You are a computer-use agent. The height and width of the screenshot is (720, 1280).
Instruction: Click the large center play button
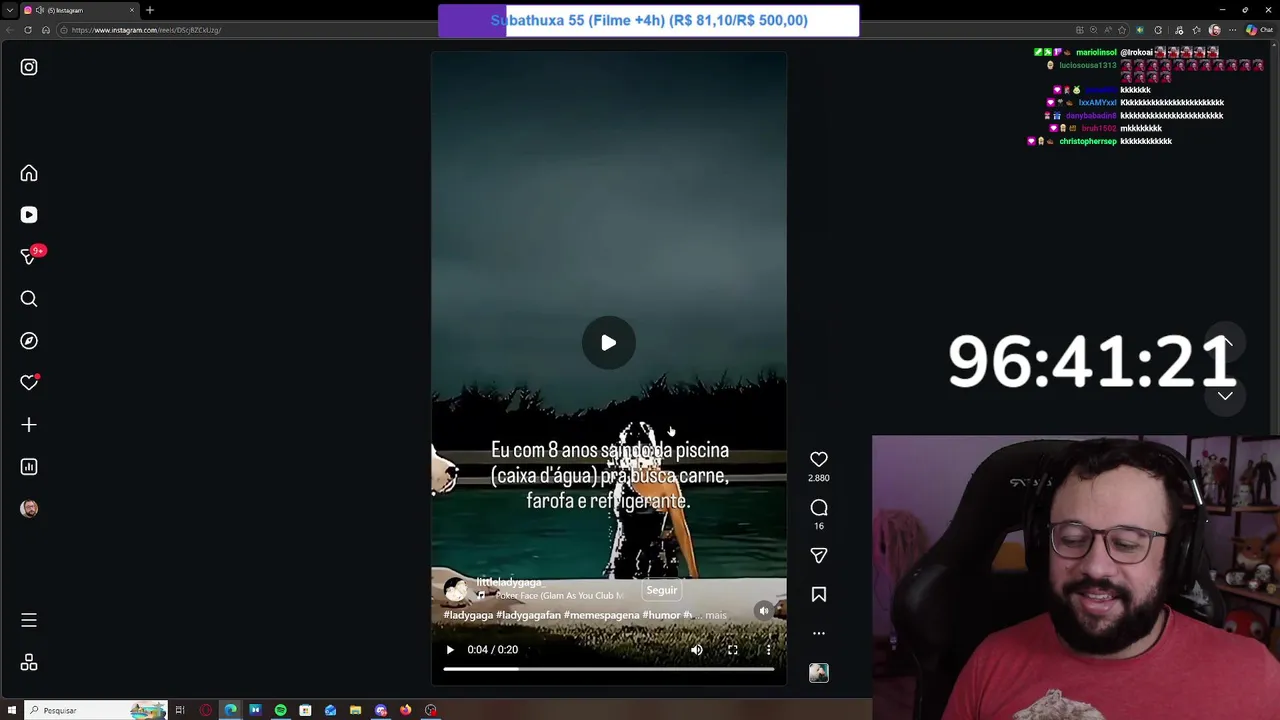tap(608, 343)
